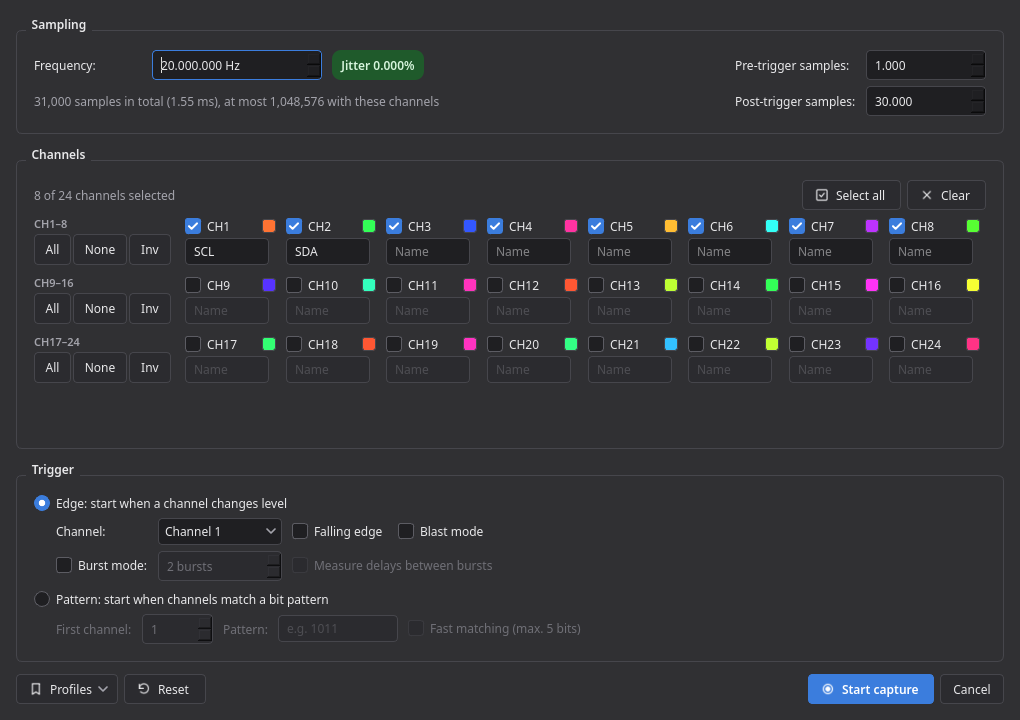The height and width of the screenshot is (720, 1020).
Task: Invert selection for CH17–24 group
Action: pyautogui.click(x=150, y=367)
